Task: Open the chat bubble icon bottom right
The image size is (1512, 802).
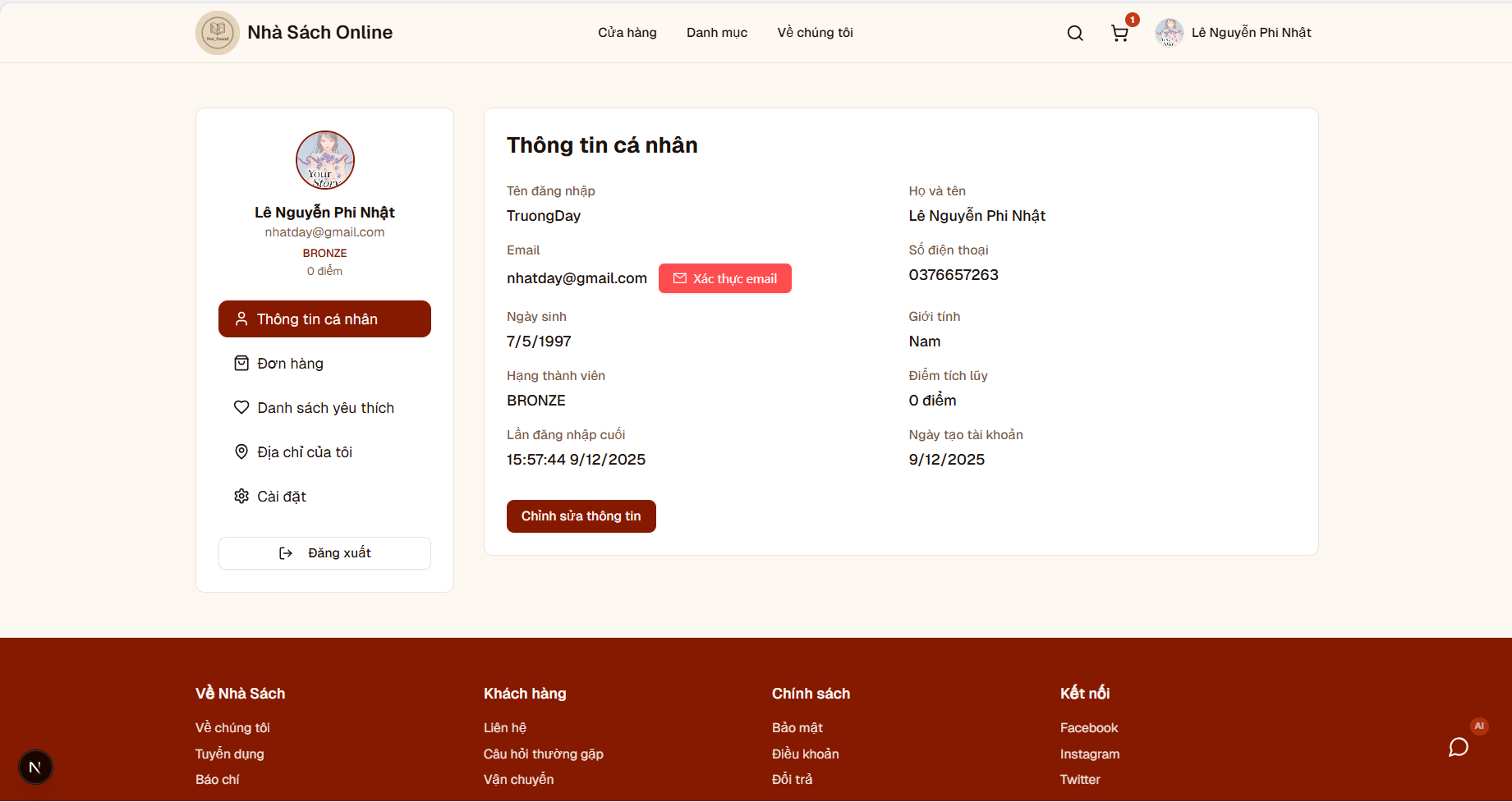Action: click(x=1459, y=747)
